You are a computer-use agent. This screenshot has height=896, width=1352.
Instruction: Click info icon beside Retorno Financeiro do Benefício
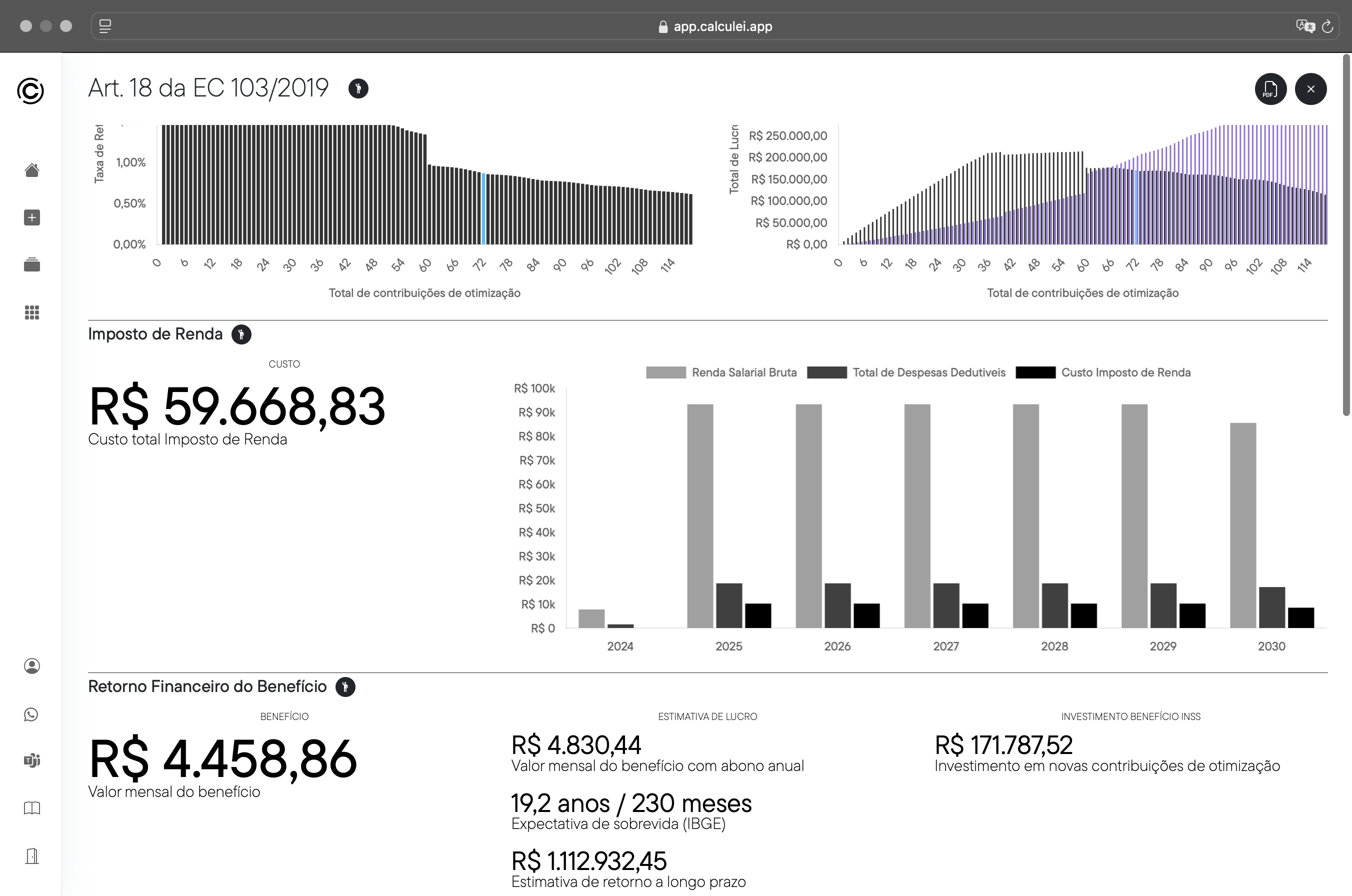[345, 687]
